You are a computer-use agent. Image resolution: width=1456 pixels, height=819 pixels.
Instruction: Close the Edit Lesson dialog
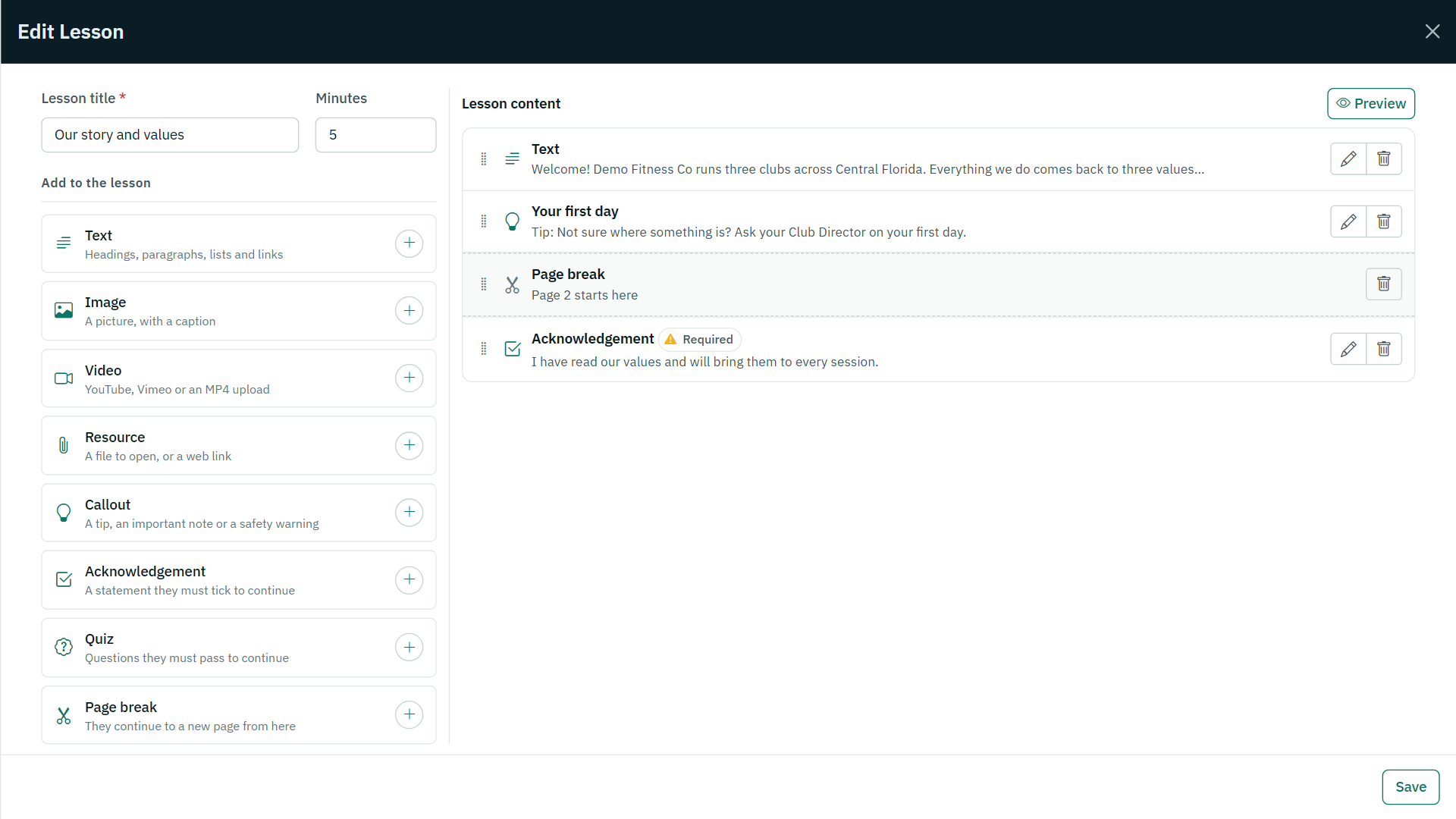[1432, 31]
